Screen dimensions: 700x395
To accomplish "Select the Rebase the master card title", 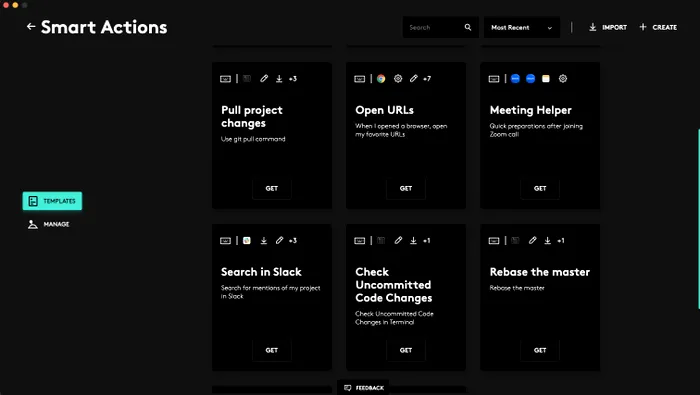I will pyautogui.click(x=540, y=272).
